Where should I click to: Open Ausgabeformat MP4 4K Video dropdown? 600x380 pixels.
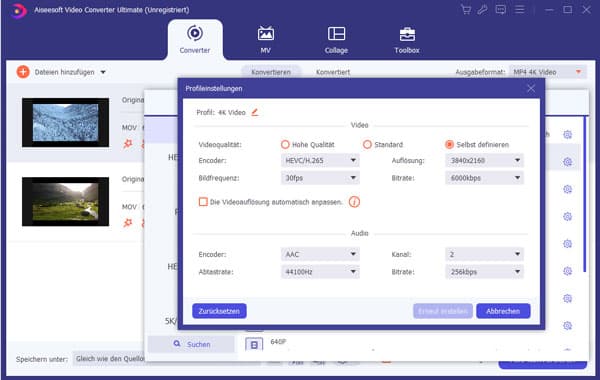click(547, 72)
